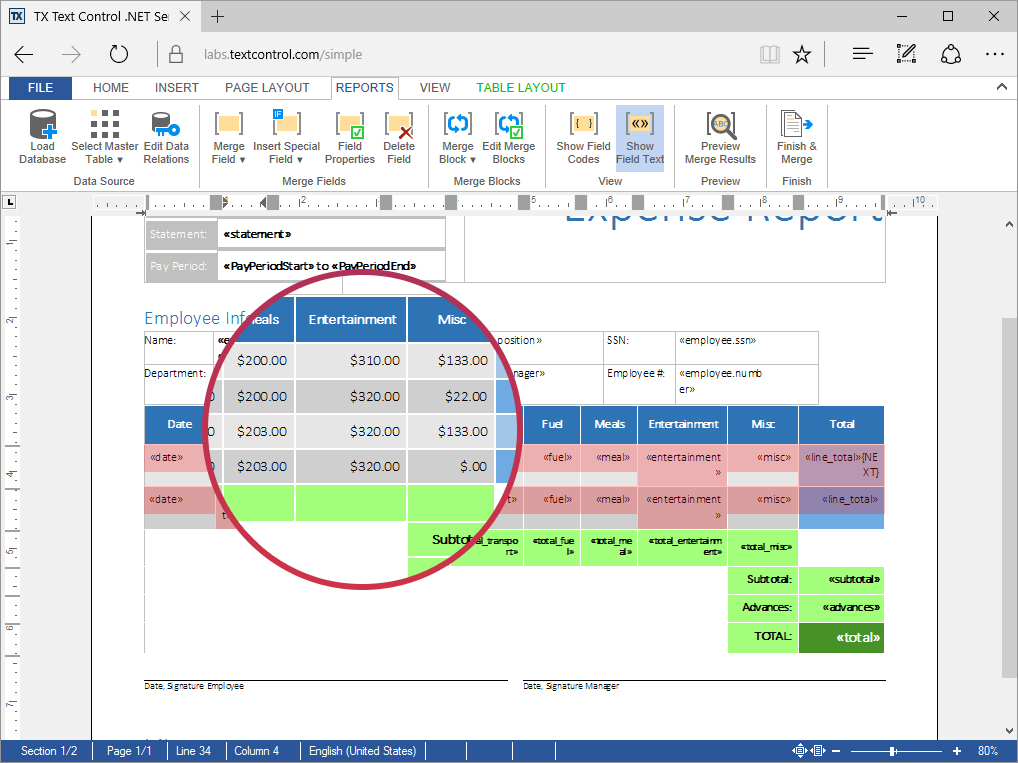Screen dimensions: 1018x763
Task: Open the TABLE LAYOUT tab
Action: click(520, 88)
